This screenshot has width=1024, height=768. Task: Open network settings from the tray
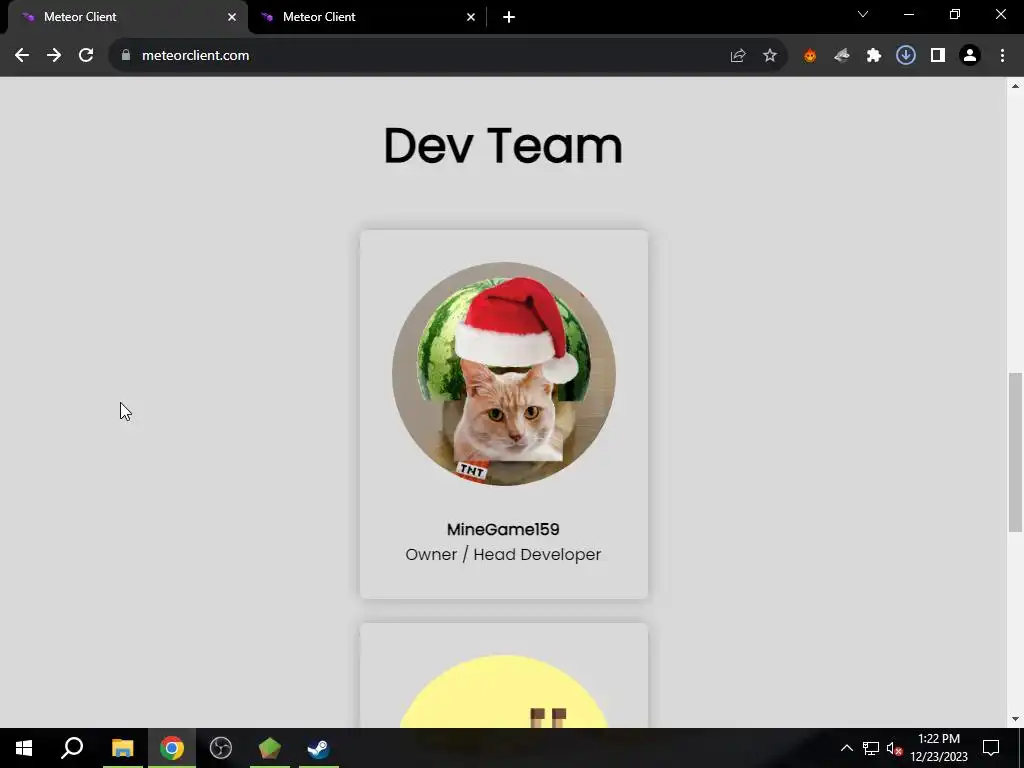click(871, 748)
